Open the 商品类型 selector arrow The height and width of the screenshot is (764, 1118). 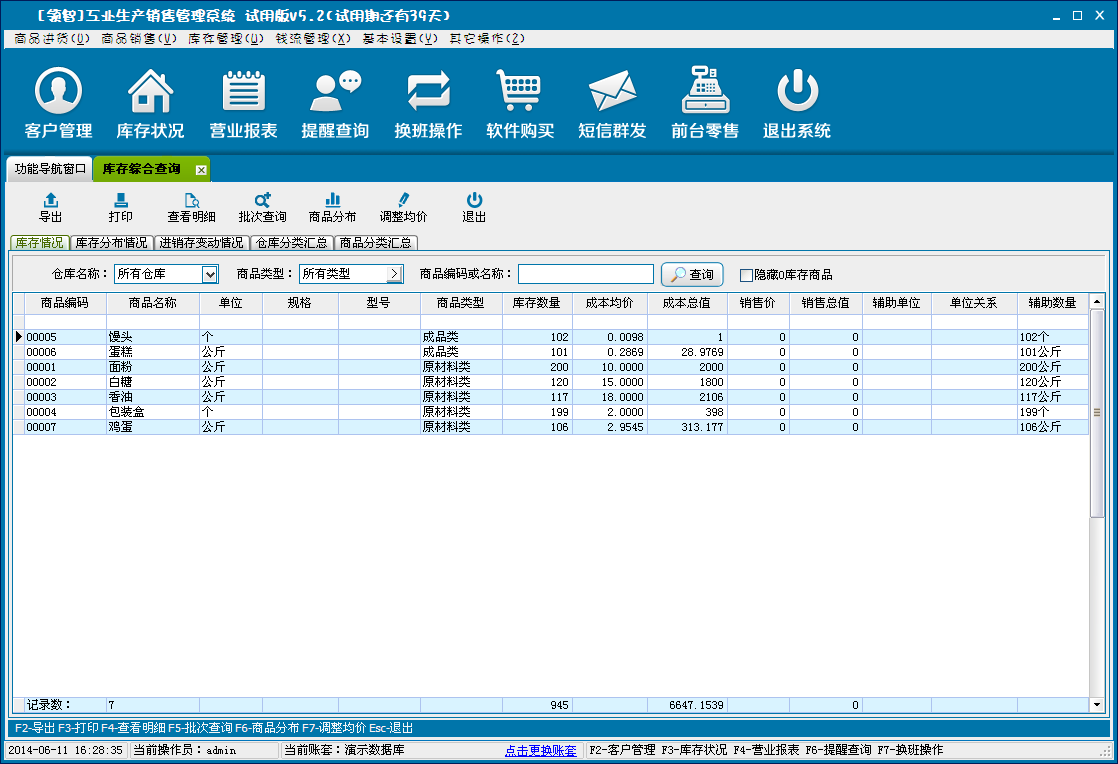tap(395, 274)
